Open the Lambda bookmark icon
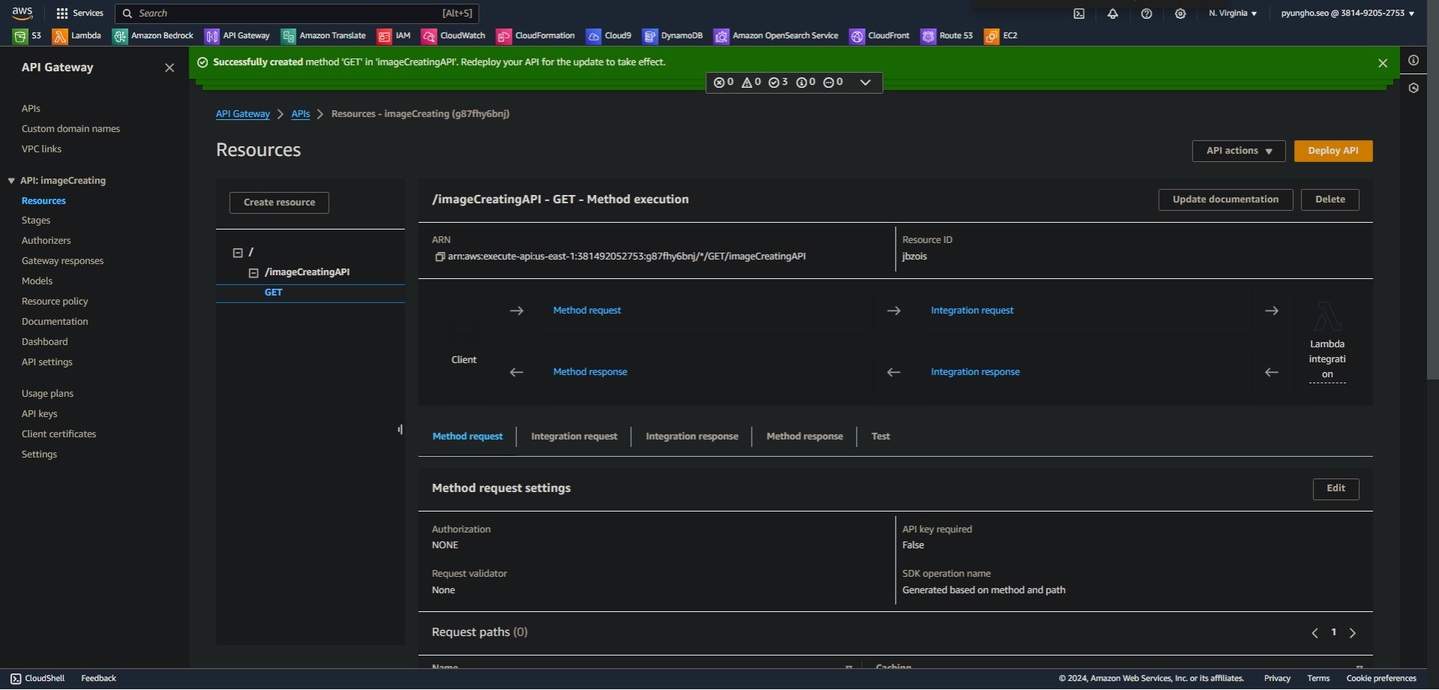The image size is (1439, 690). [x=59, y=36]
